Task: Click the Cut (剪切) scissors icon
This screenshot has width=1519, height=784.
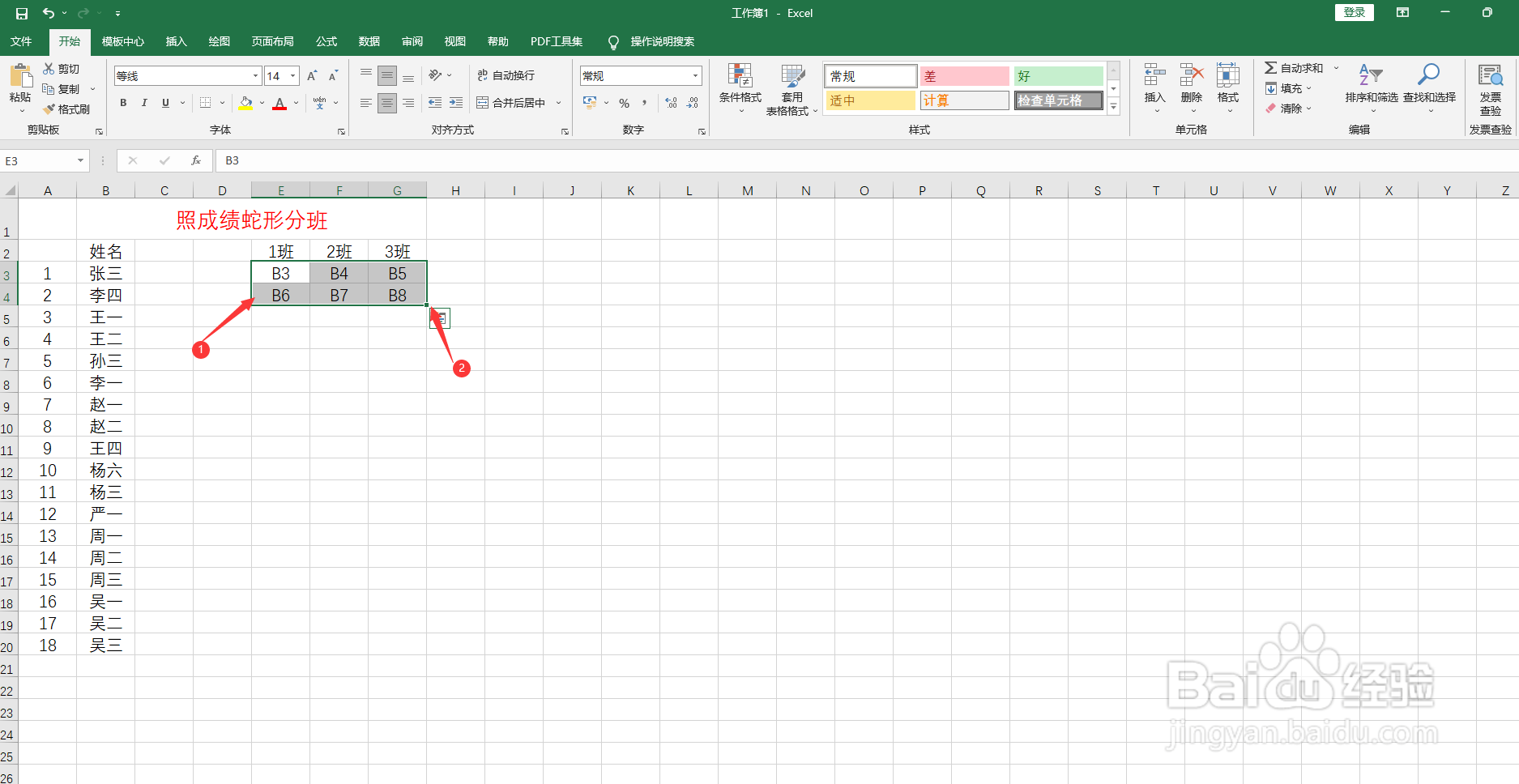Action: click(49, 69)
